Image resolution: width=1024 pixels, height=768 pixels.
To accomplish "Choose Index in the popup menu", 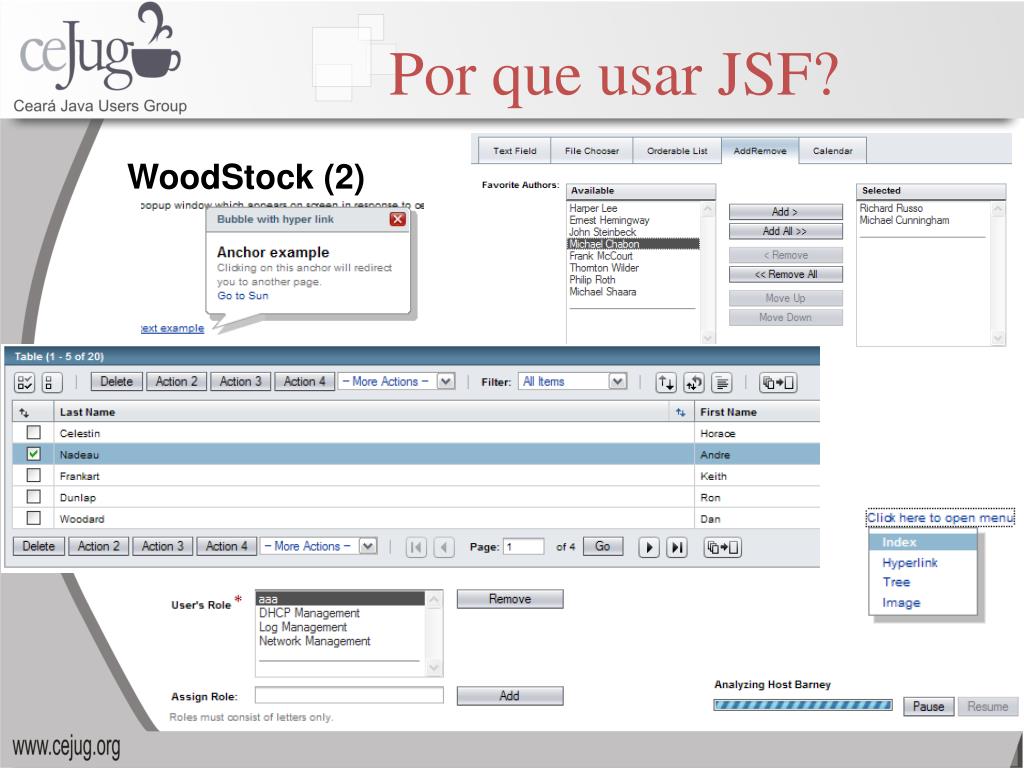I will 923,542.
